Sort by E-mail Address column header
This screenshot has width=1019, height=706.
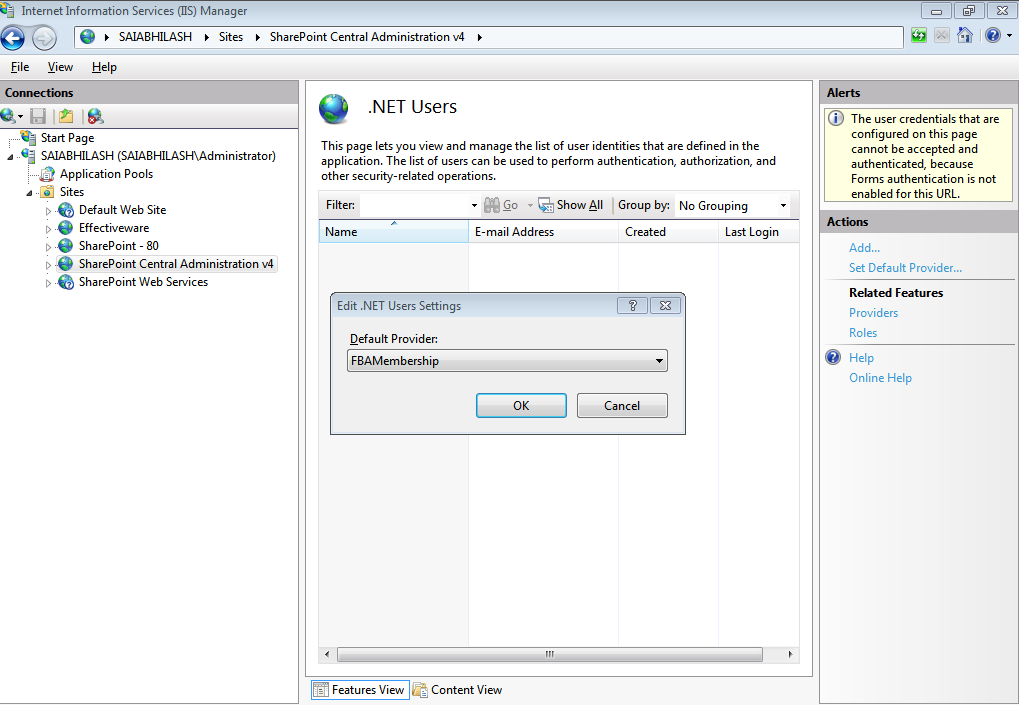pos(543,231)
